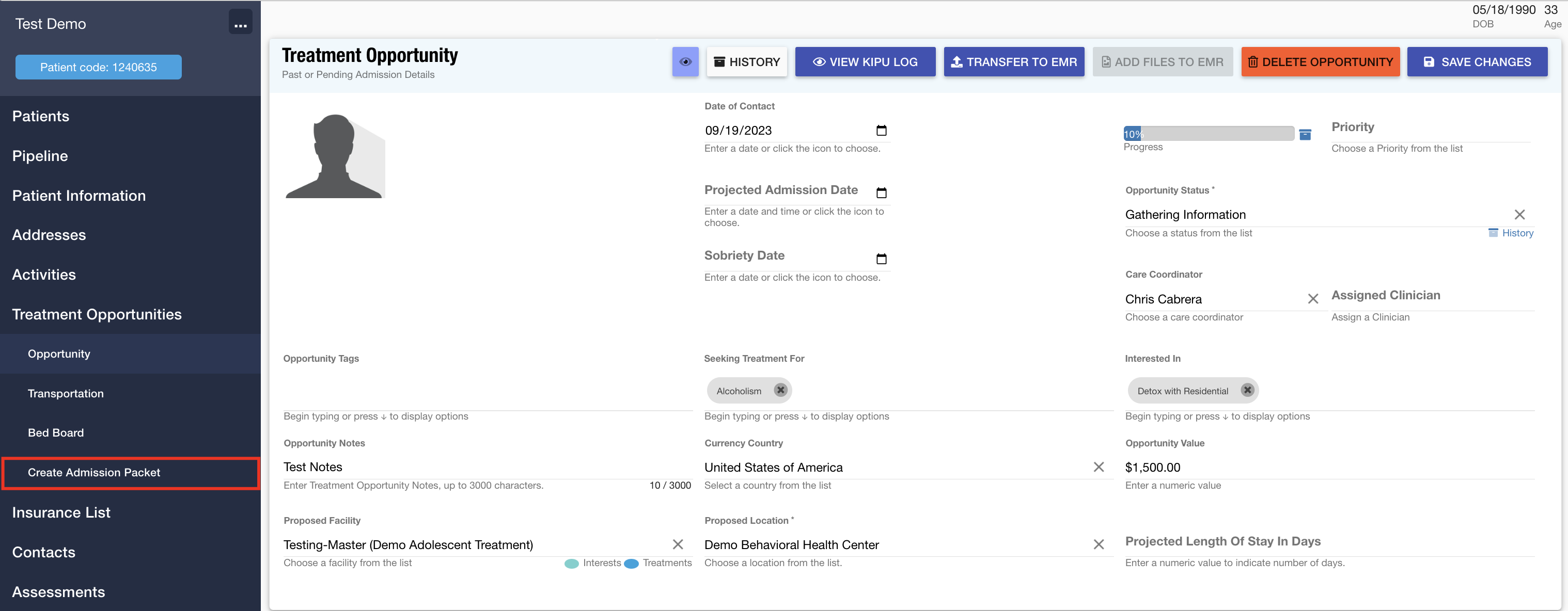The image size is (1568, 611).
Task: Toggle the eye preview icon beside History
Action: [685, 61]
